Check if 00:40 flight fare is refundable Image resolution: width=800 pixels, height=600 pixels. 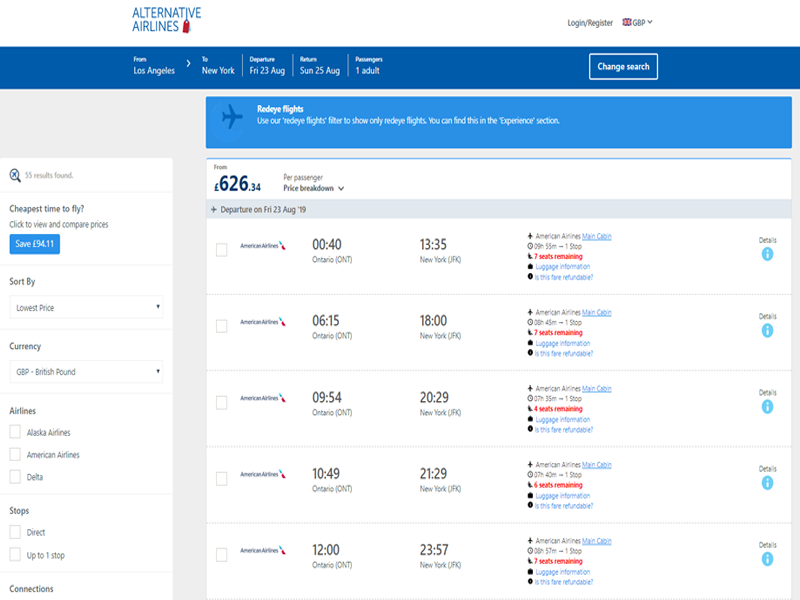pos(564,278)
